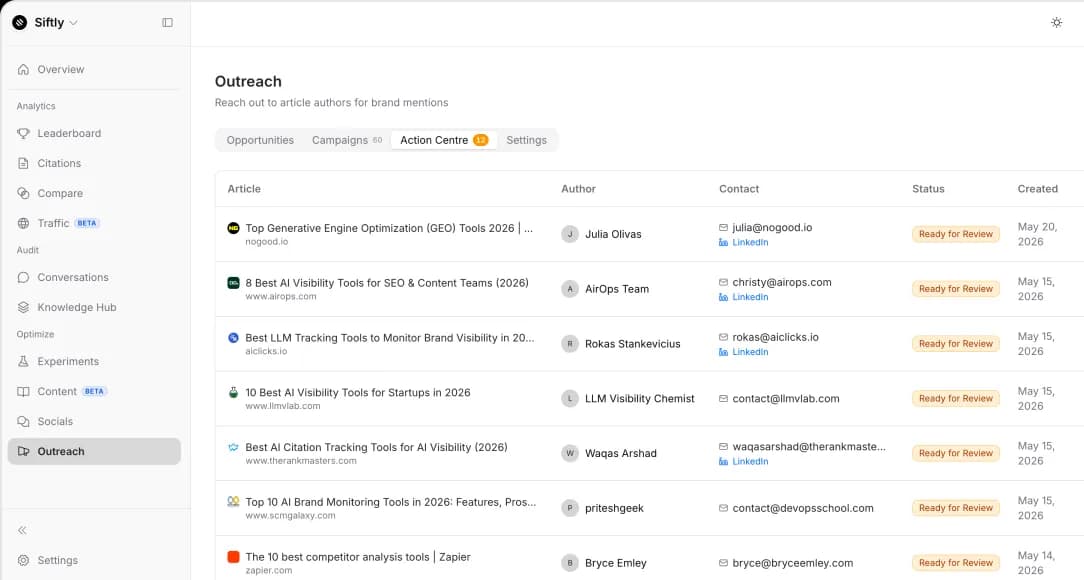Click Waqas Arshad author avatar
Image resolution: width=1084 pixels, height=580 pixels.
point(570,453)
